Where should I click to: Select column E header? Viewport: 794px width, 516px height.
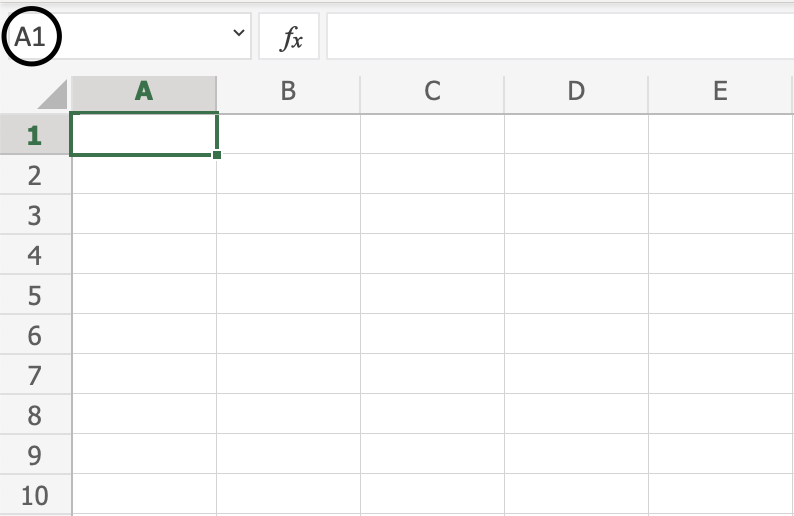click(x=720, y=91)
